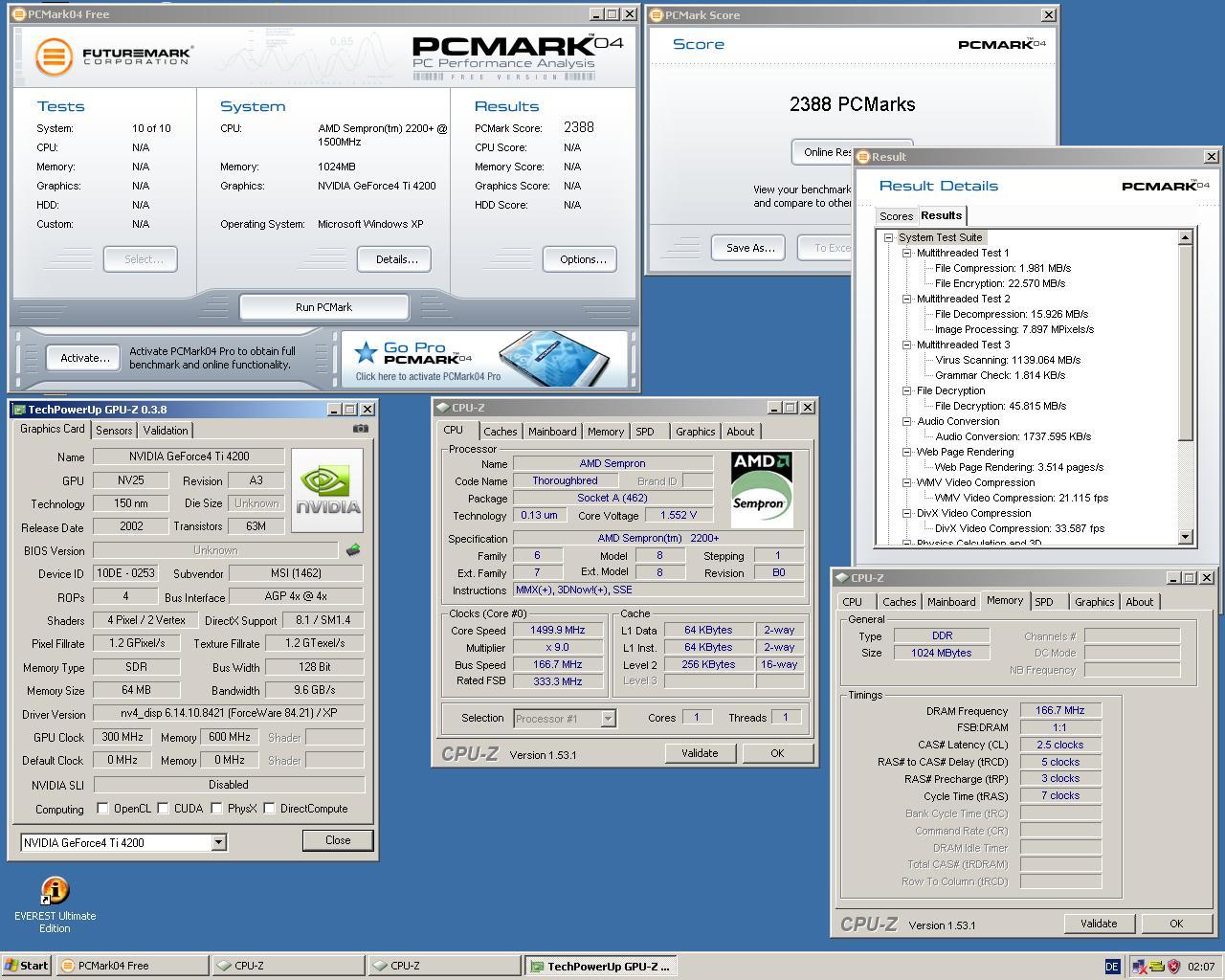Screen dimensions: 1225x980
Task: Click the Activate... button
Action: point(84,358)
